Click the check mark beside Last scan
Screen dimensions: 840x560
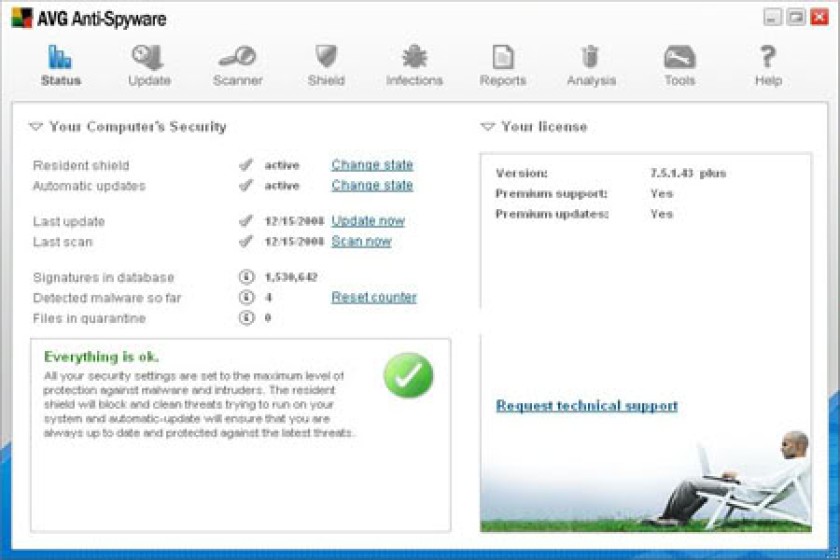[246, 241]
